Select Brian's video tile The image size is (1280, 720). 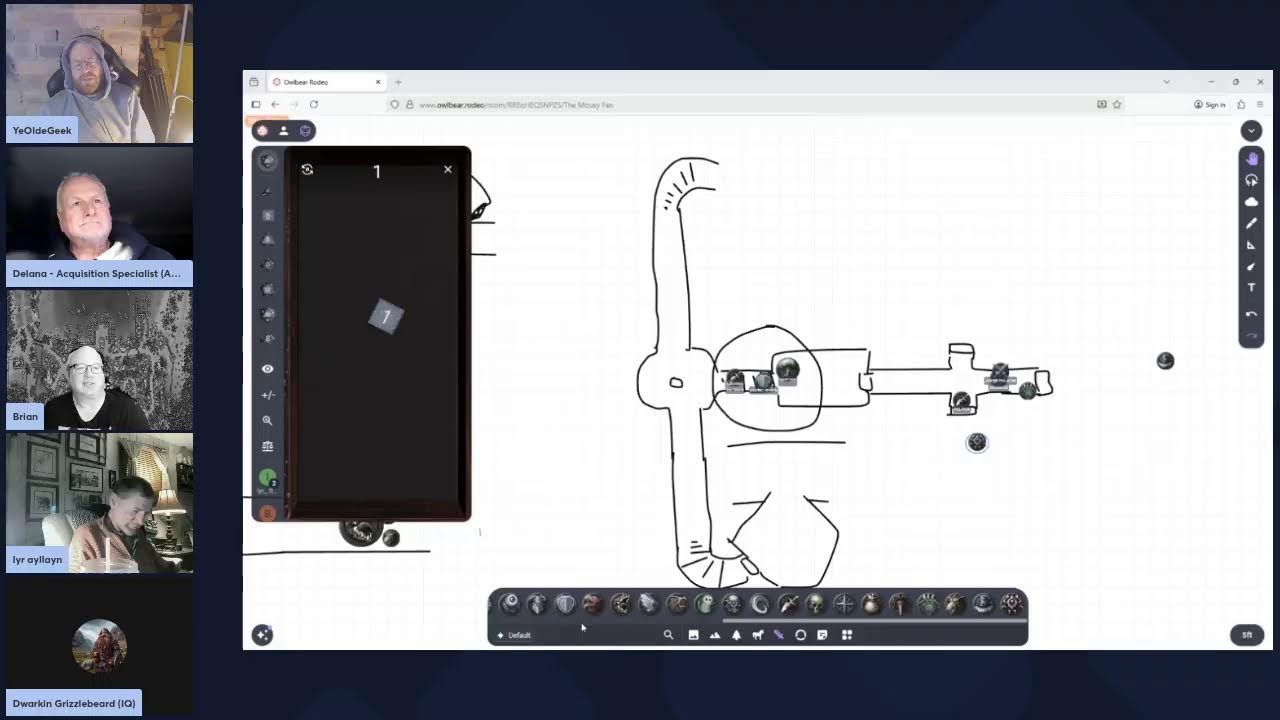pyautogui.click(x=99, y=359)
